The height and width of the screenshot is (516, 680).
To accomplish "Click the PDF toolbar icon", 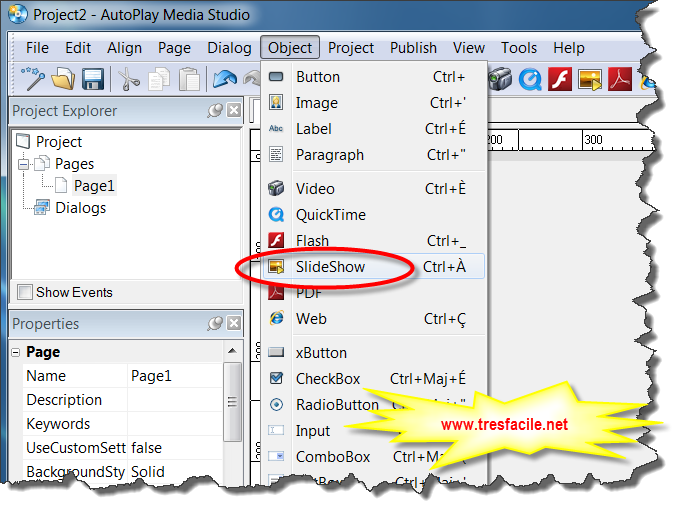I will click(620, 79).
